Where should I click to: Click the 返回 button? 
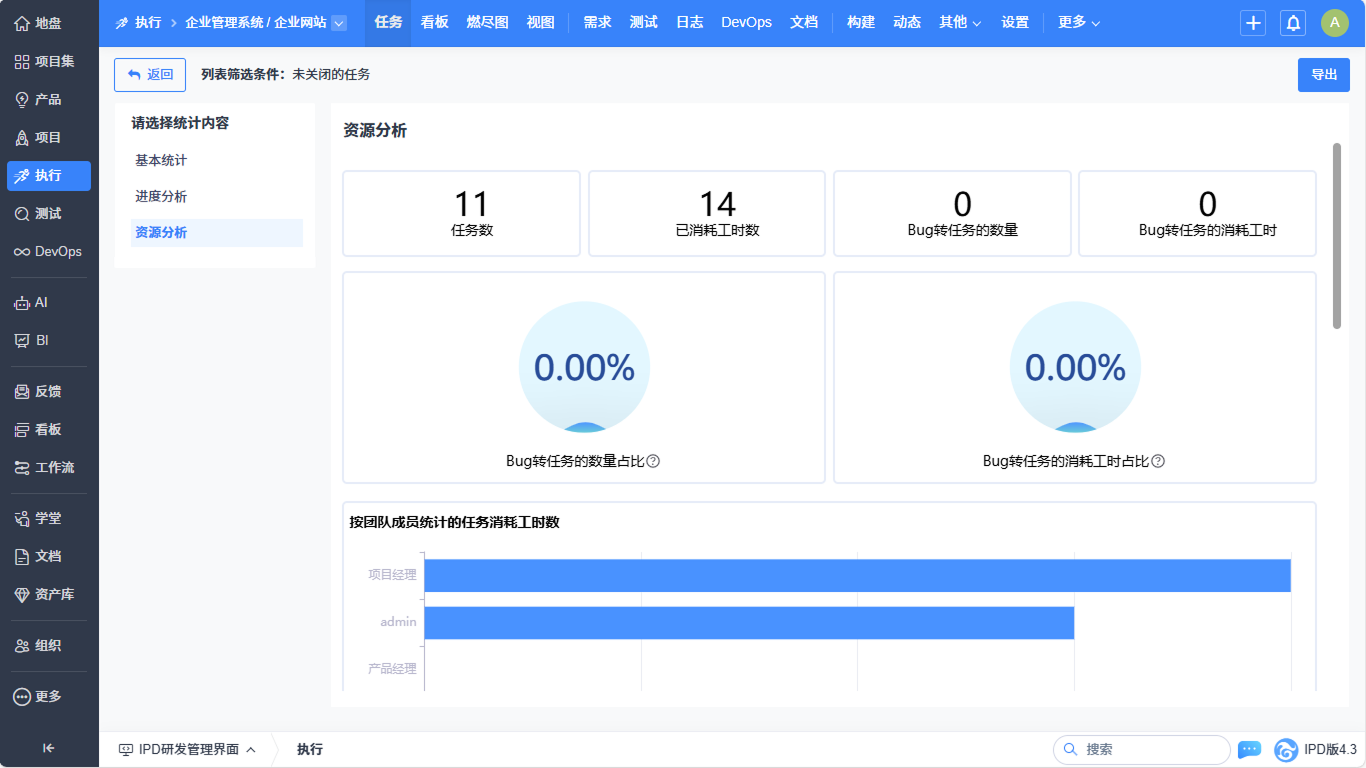pos(150,74)
